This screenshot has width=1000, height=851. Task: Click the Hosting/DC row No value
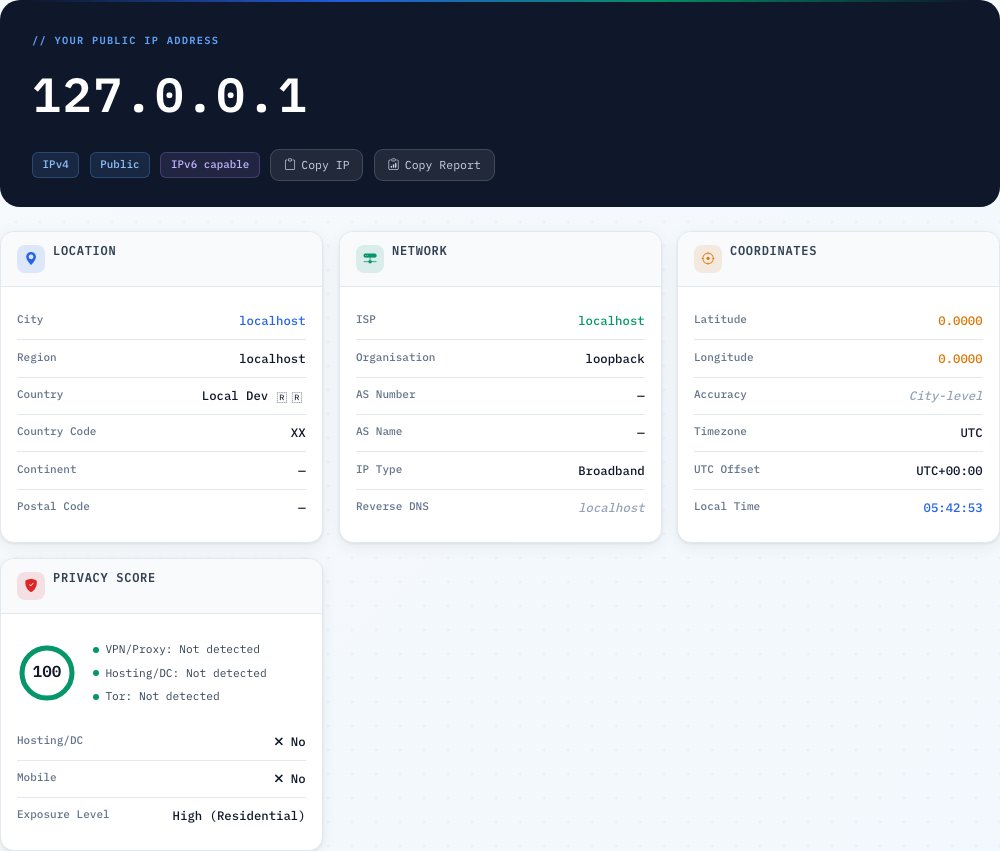pos(290,742)
